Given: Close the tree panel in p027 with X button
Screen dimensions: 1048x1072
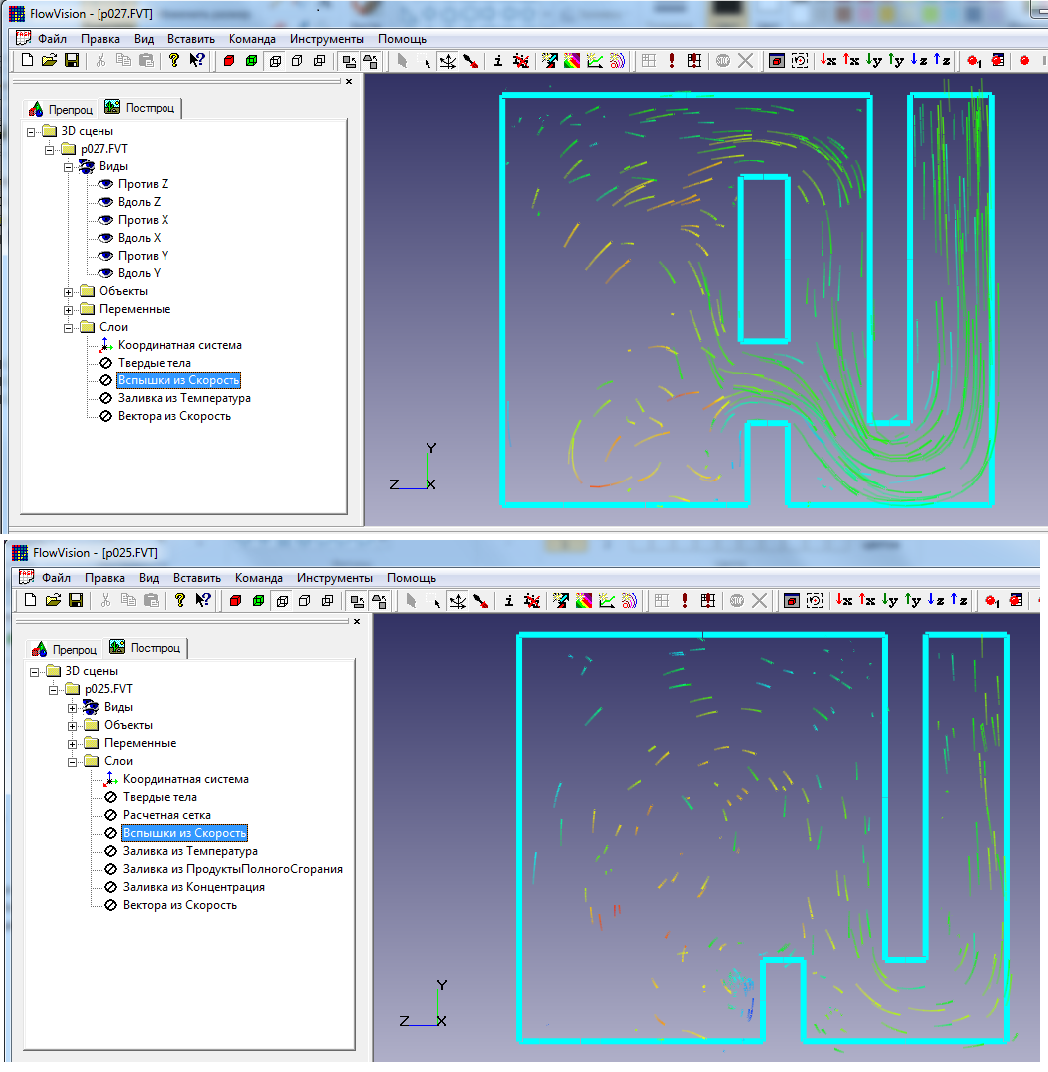Looking at the screenshot, I should tap(349, 82).
